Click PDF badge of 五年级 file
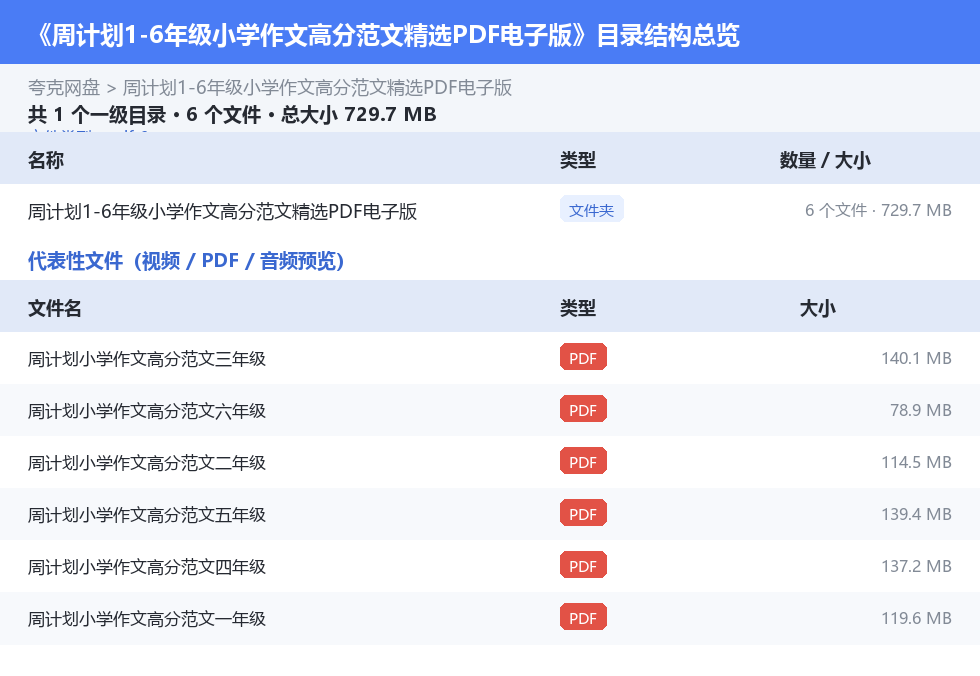 click(x=583, y=513)
